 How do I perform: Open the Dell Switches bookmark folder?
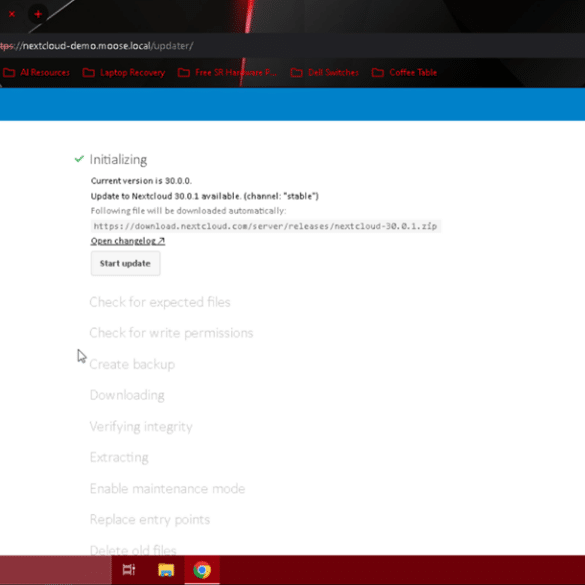325,72
